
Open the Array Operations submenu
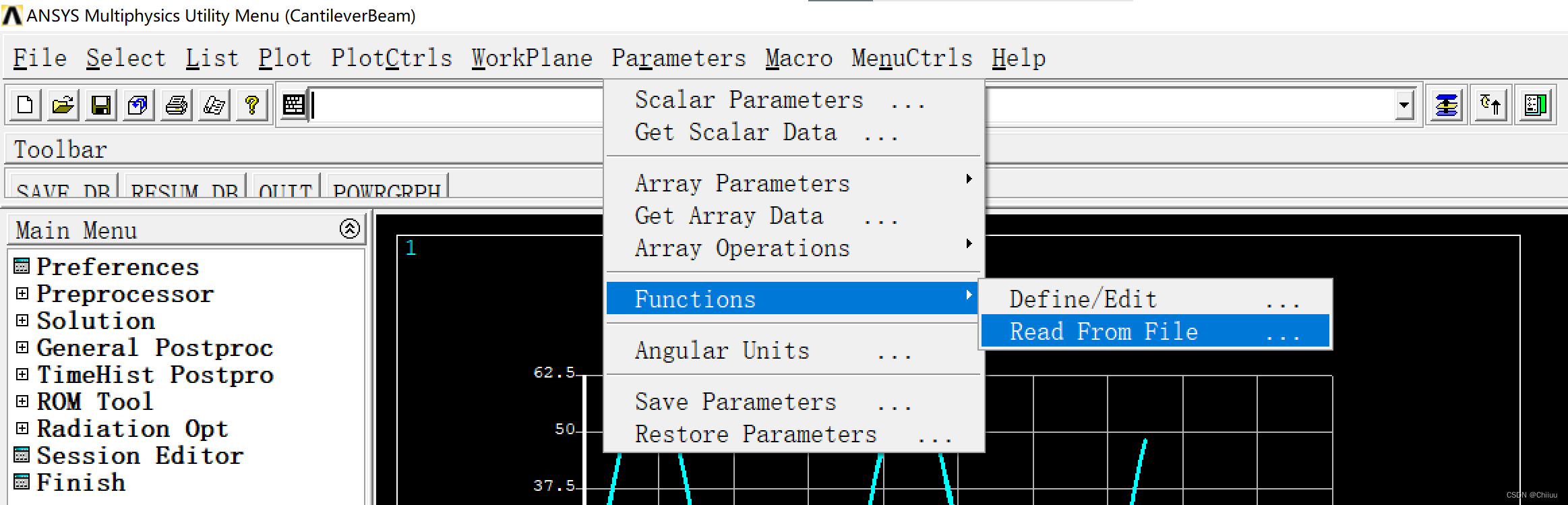(x=793, y=247)
